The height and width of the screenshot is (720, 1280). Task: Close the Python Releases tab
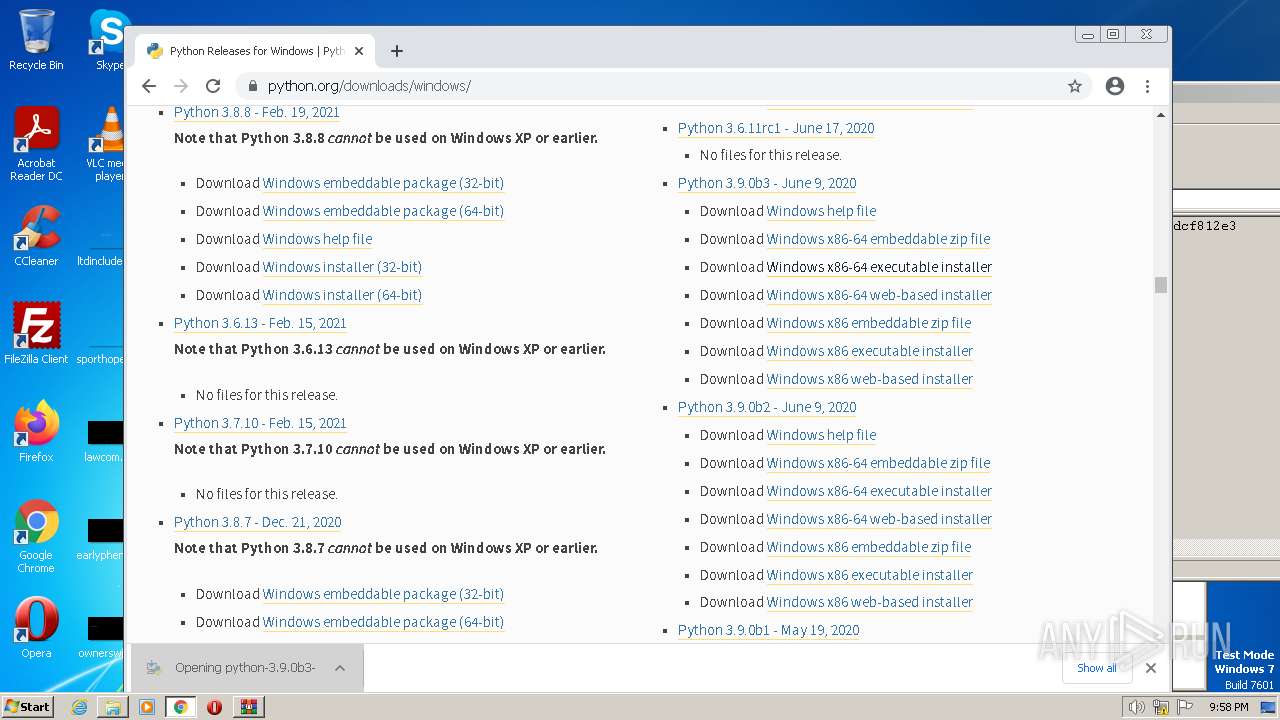pos(359,51)
